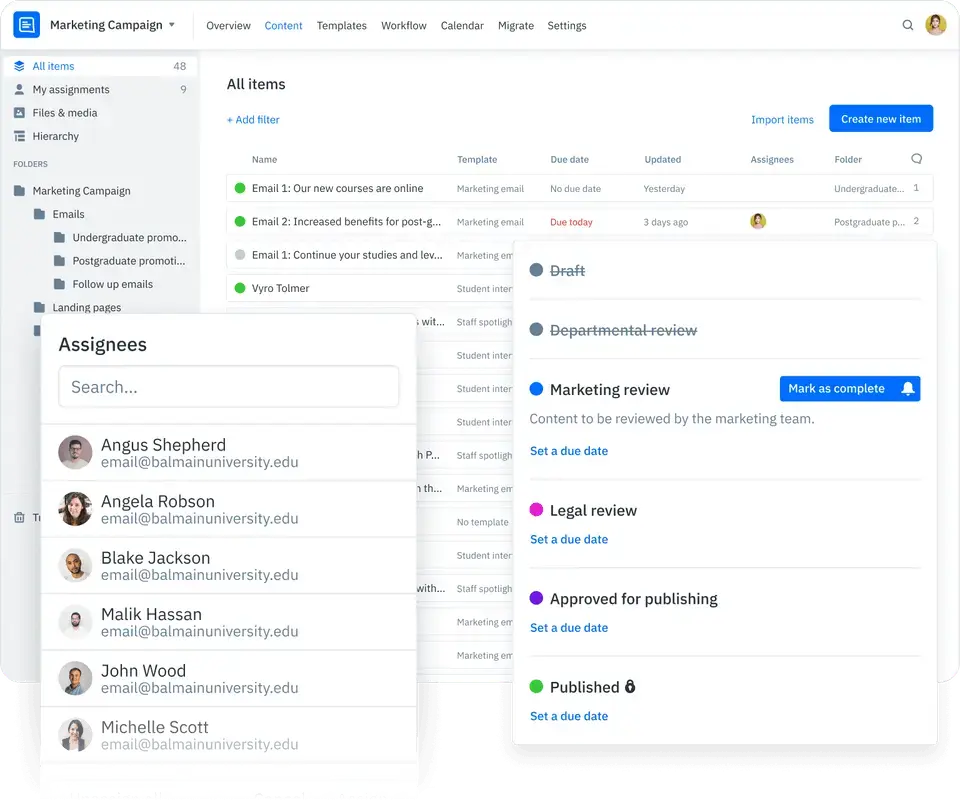
Task: Click the Create new item button
Action: pos(881,118)
